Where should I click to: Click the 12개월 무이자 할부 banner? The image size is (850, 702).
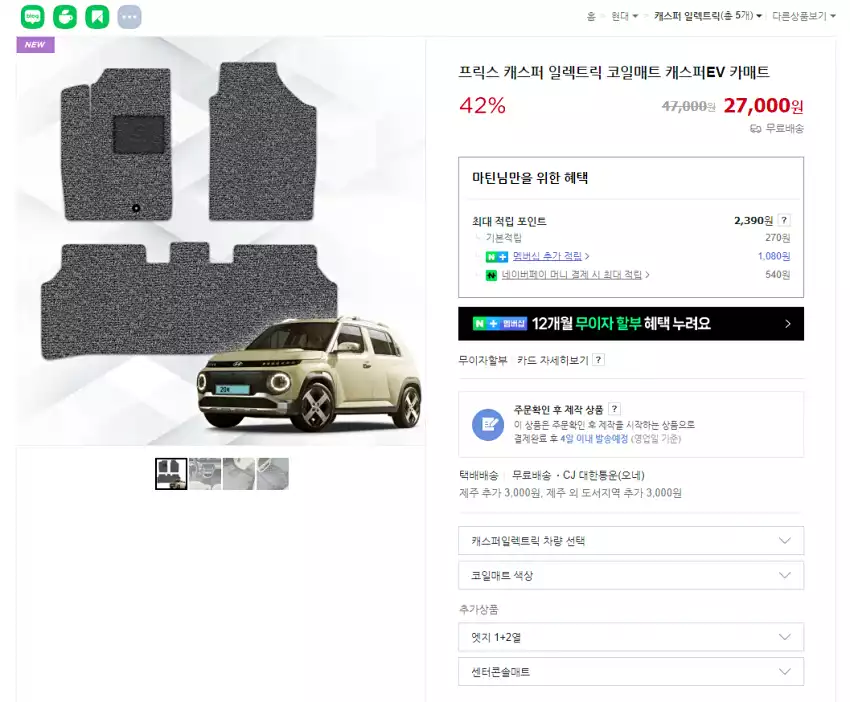(x=630, y=324)
